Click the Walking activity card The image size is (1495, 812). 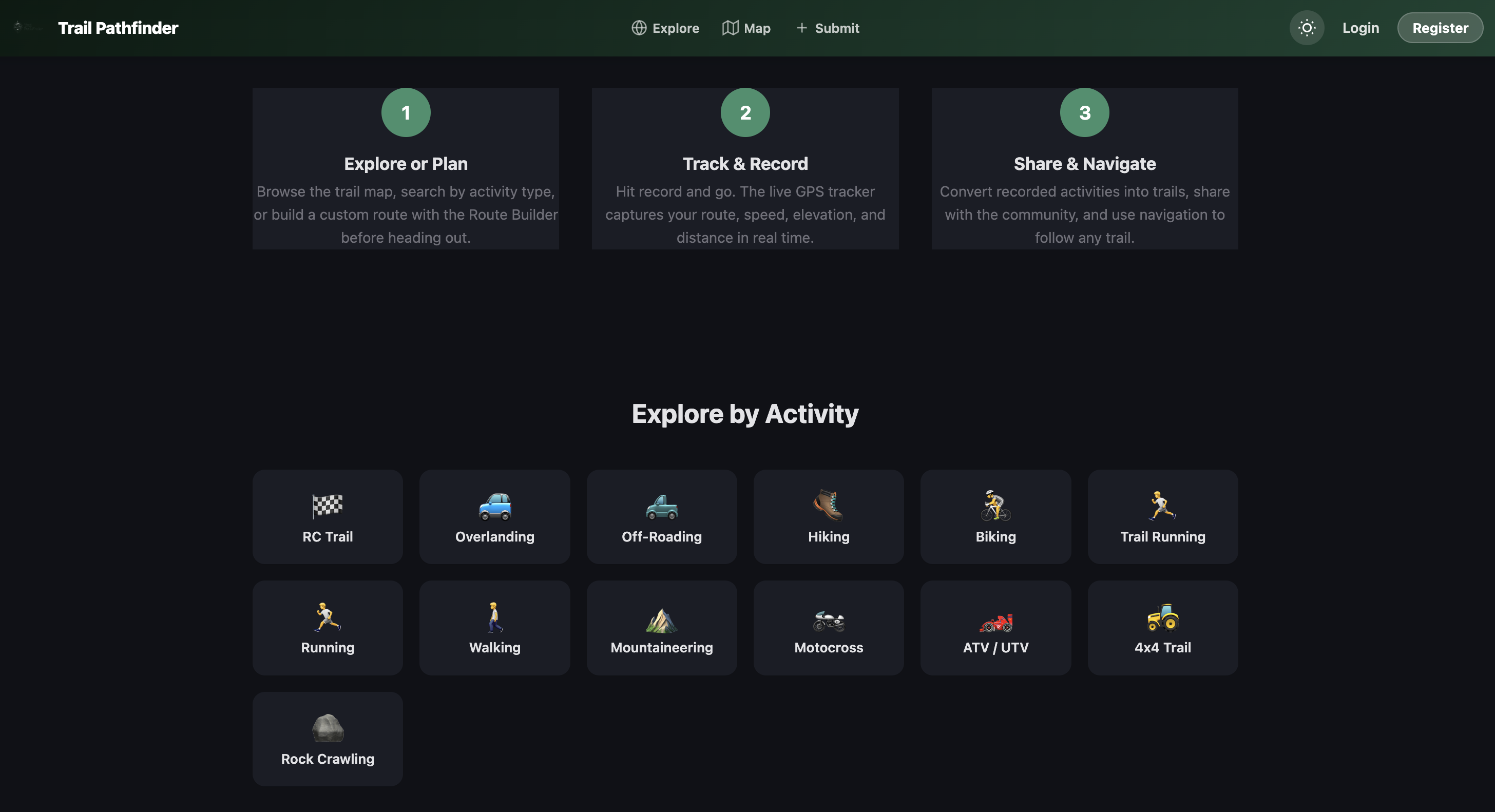tap(494, 627)
